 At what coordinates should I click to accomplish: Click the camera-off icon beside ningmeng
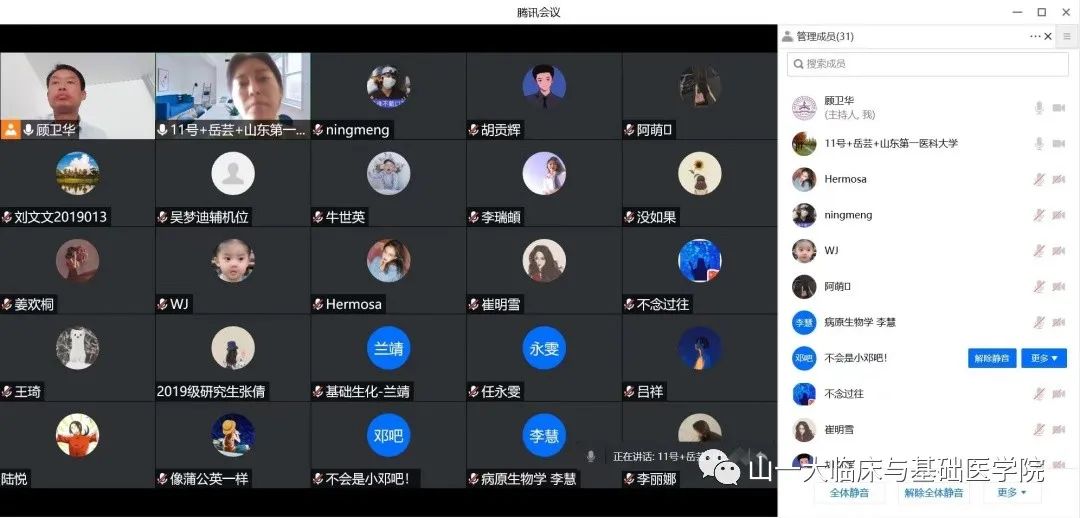coord(1059,215)
